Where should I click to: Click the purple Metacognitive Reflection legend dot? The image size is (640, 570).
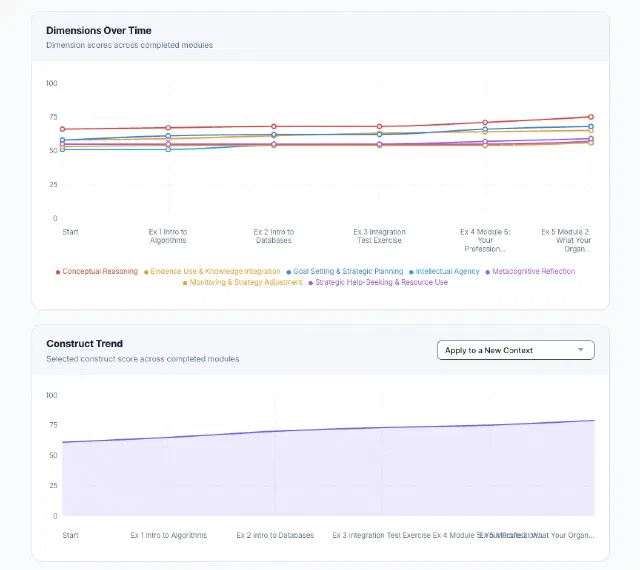[x=487, y=272]
